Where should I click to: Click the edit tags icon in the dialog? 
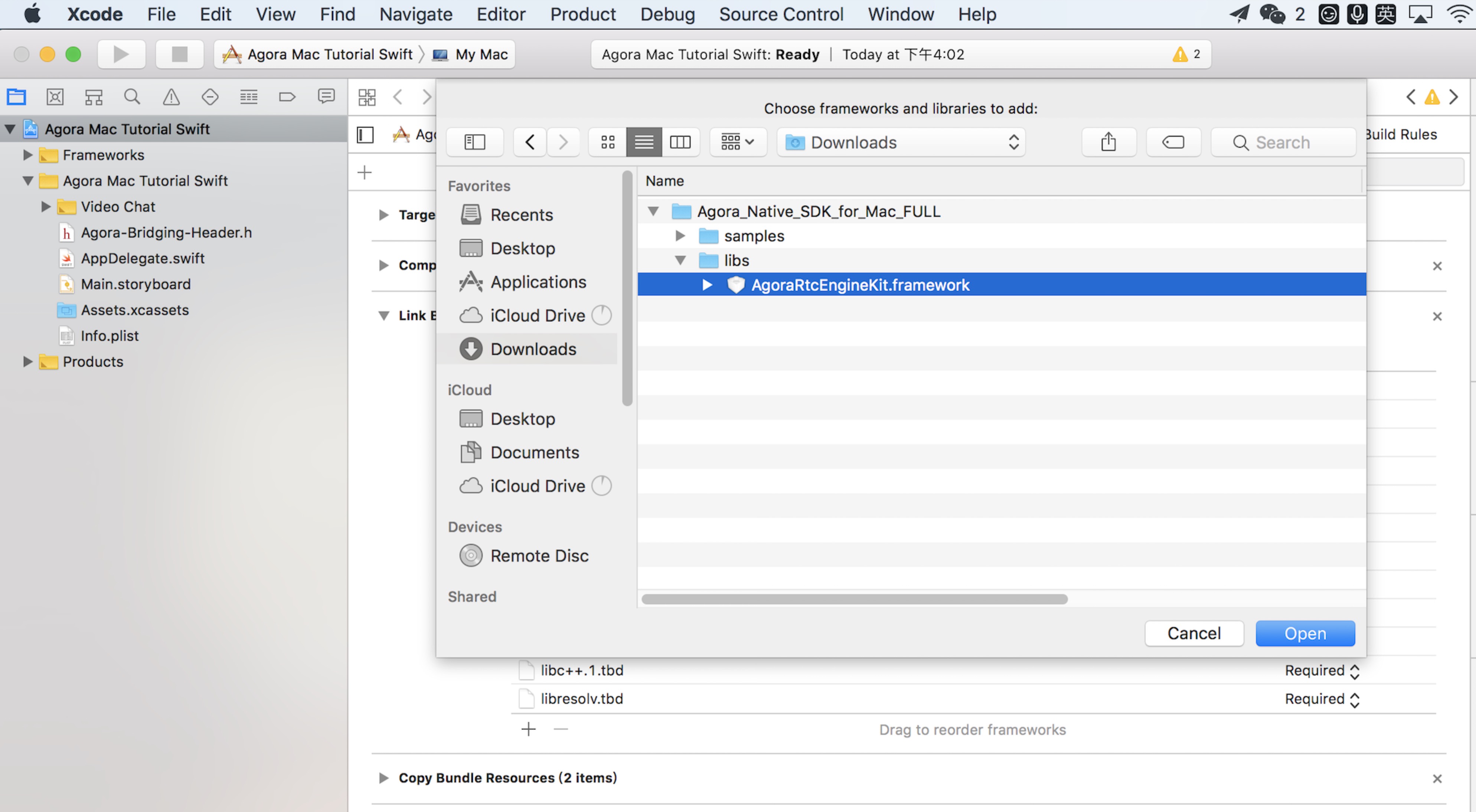[x=1173, y=142]
